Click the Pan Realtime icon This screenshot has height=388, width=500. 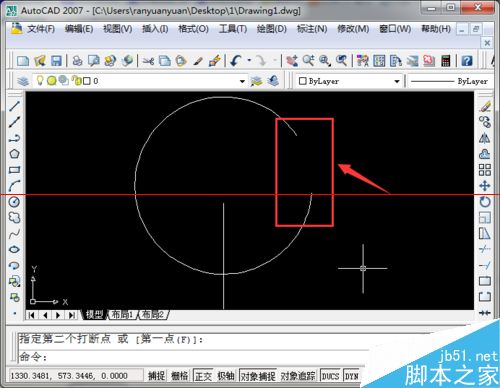click(x=292, y=61)
